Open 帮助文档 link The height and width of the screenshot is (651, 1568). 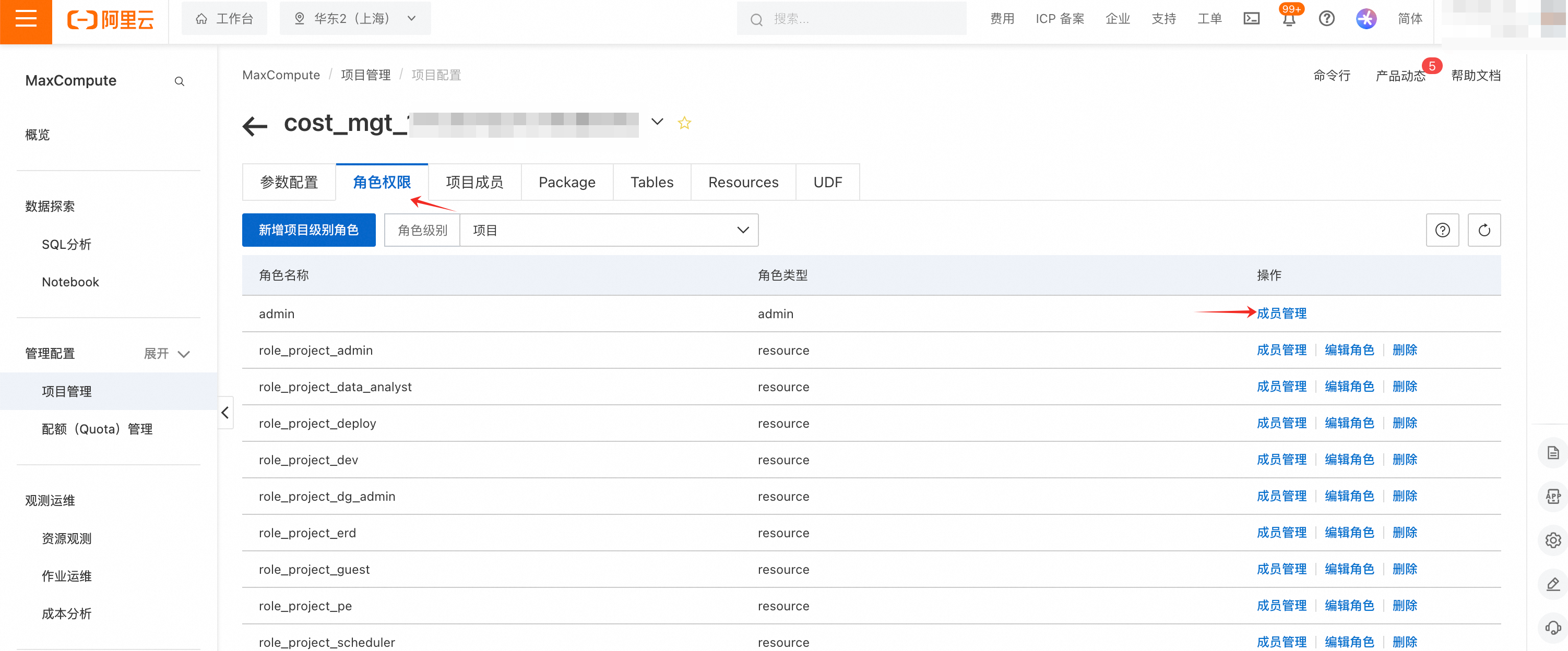click(x=1476, y=76)
